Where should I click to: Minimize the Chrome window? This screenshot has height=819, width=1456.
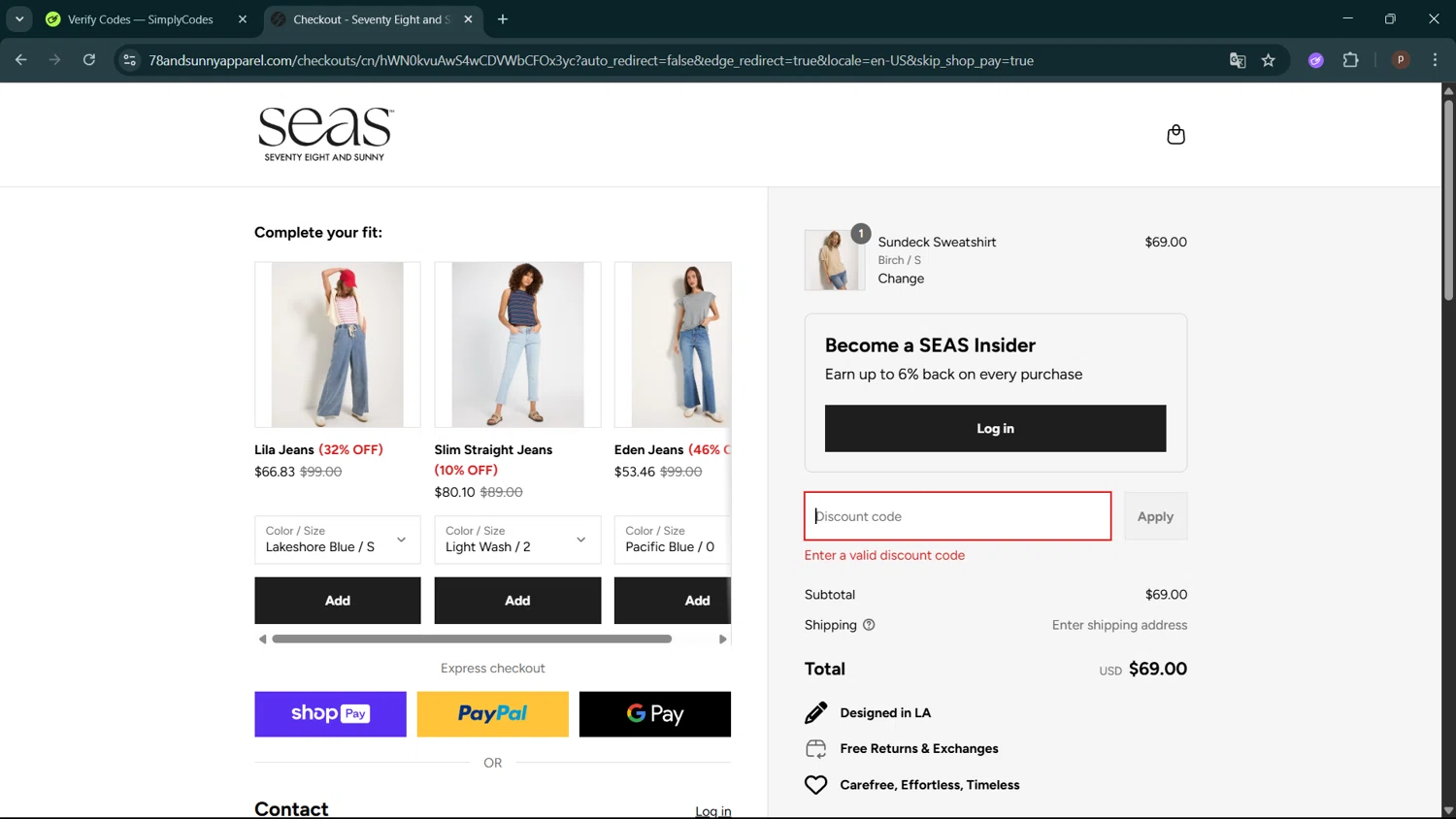click(1347, 19)
